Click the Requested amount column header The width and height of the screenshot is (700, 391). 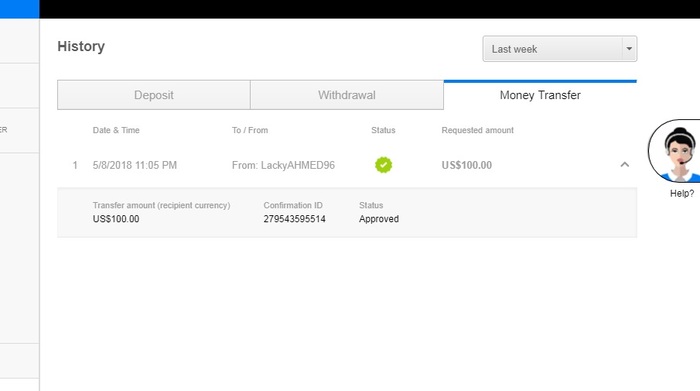(478, 130)
